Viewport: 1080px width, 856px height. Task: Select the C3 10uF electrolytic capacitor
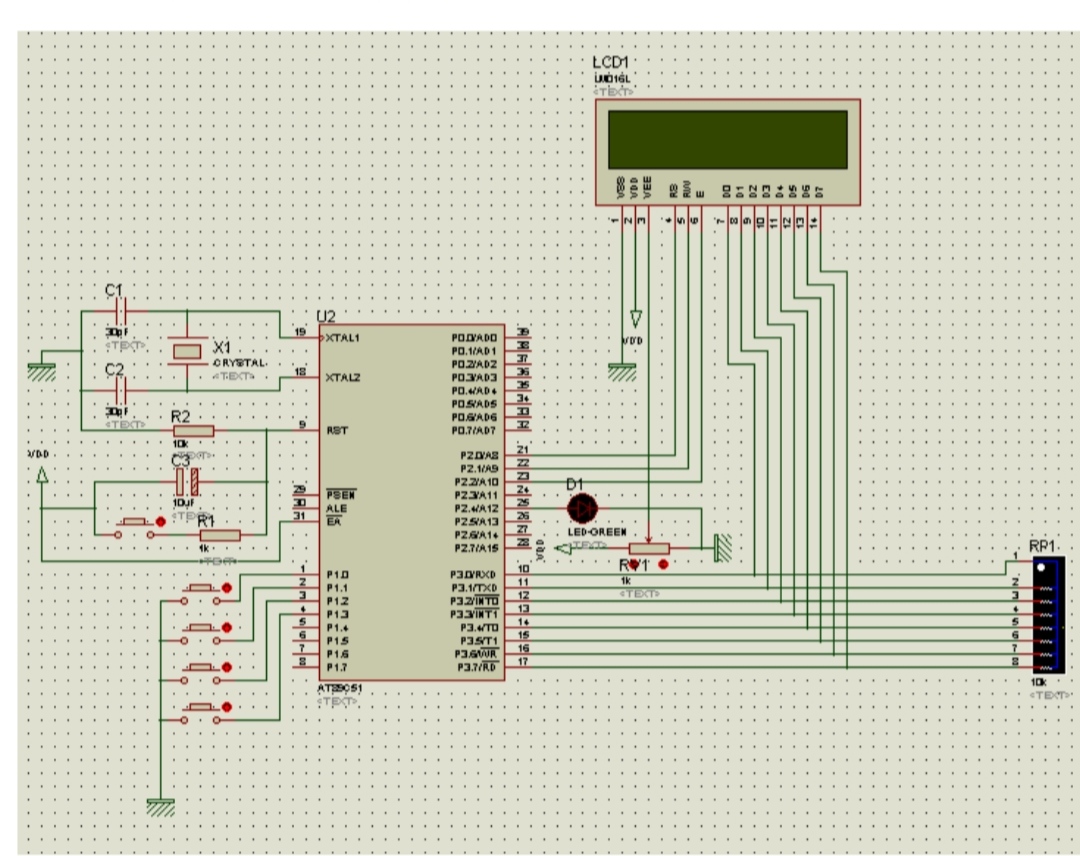click(x=187, y=483)
